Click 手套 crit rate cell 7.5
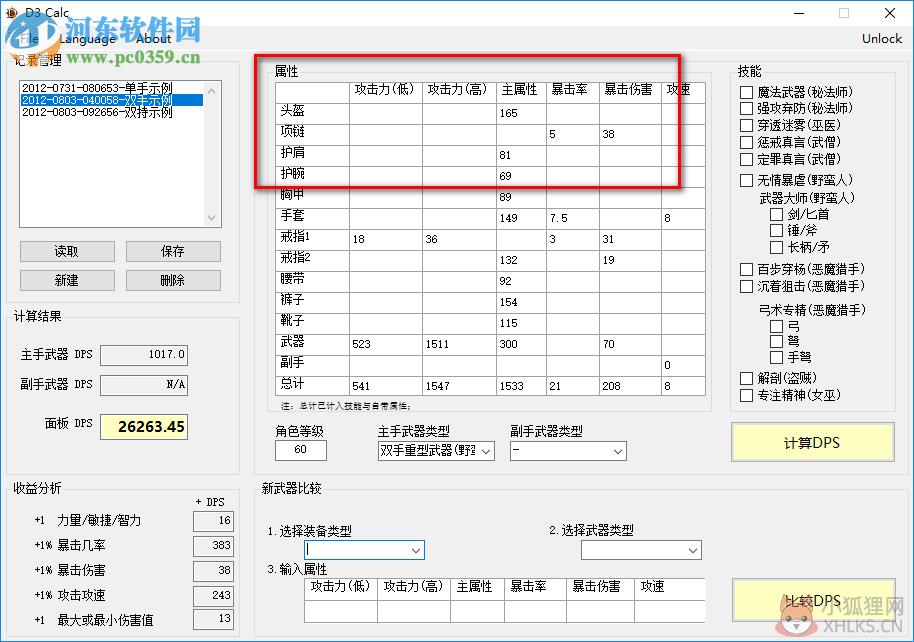Viewport: 914px width, 642px height. [572, 218]
